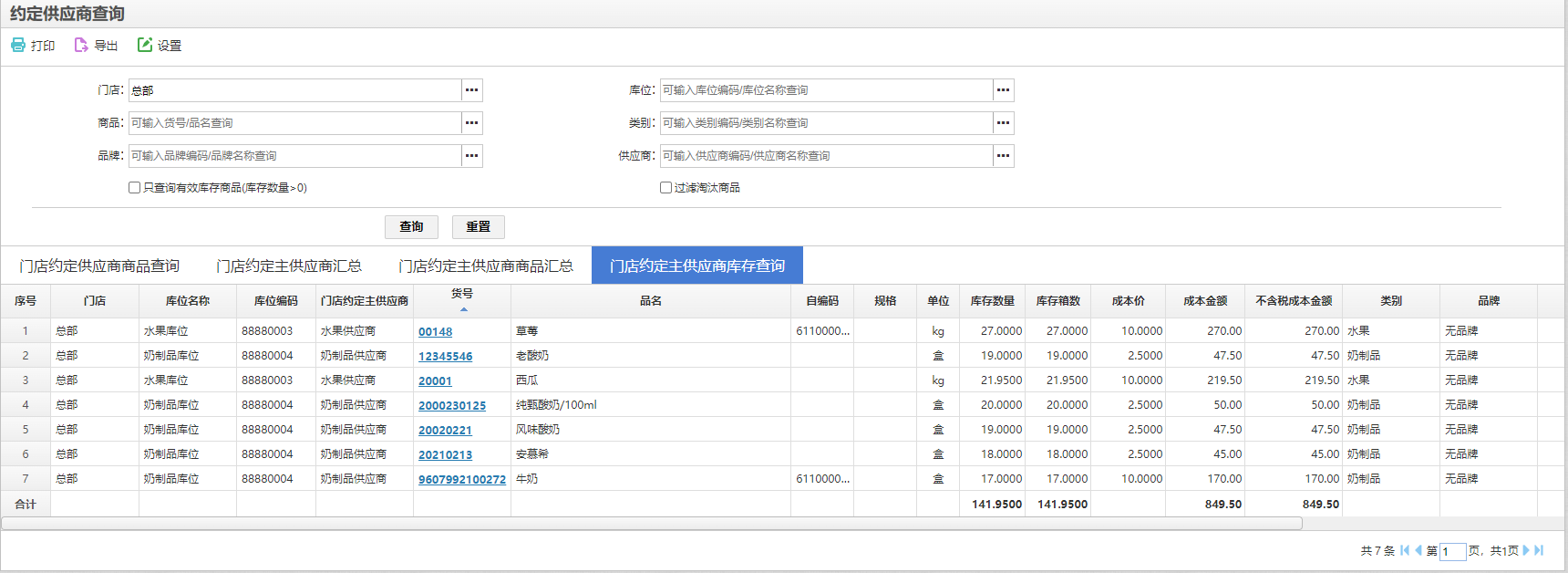The height and width of the screenshot is (573, 1568).
Task: Open the 供应商 lookup ellipsis button
Action: [1003, 156]
